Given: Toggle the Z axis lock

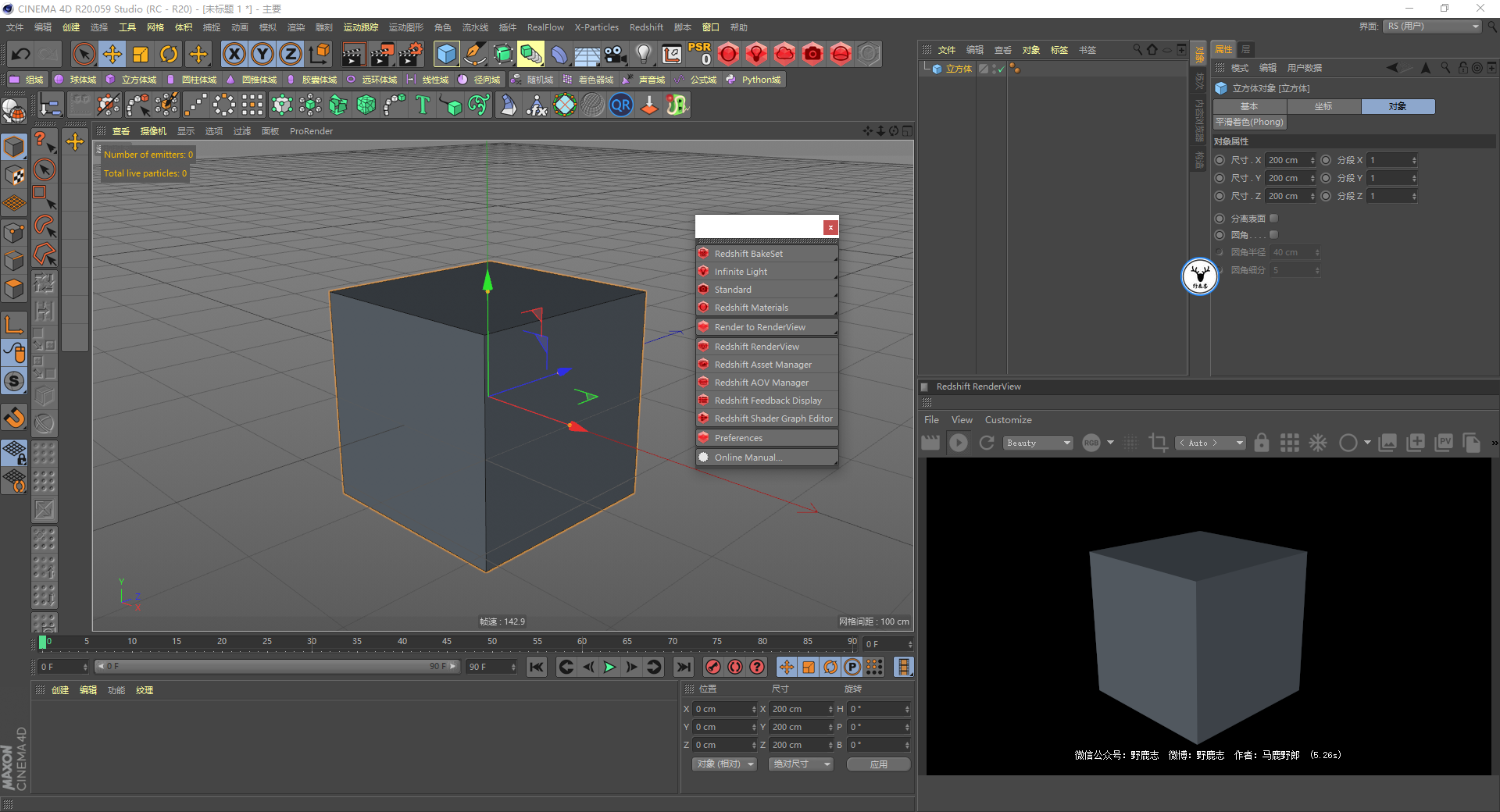Looking at the screenshot, I should (x=291, y=54).
